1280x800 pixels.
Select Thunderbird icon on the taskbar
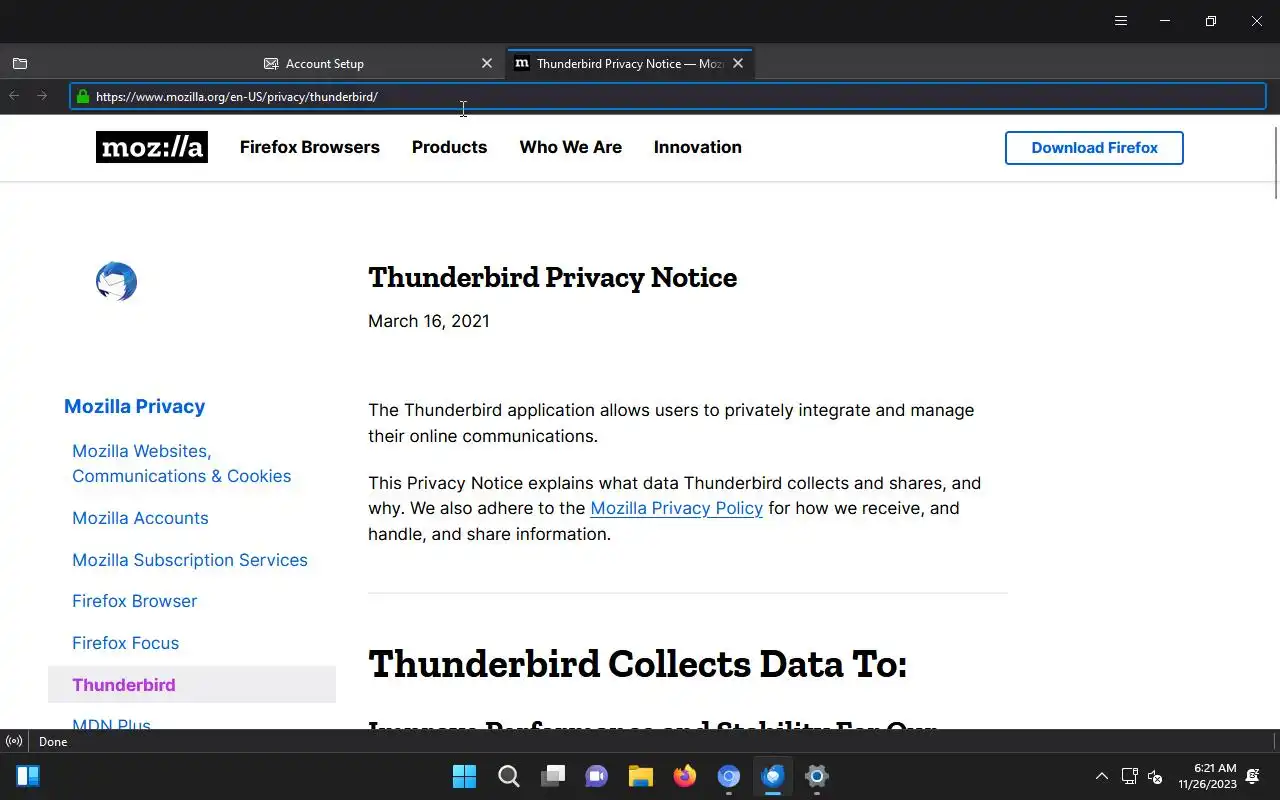pyautogui.click(x=773, y=776)
